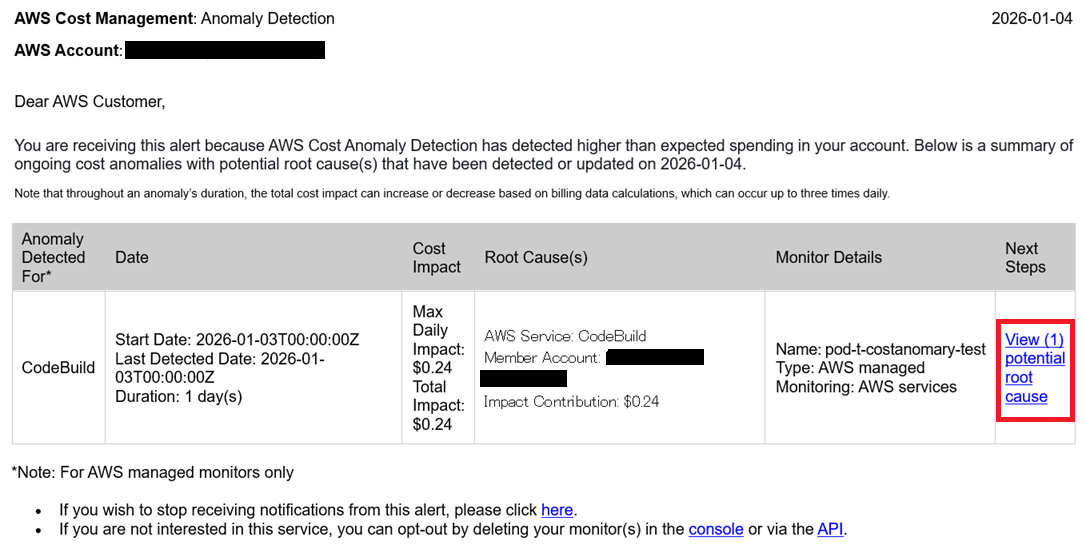Open the 'console' link to delete monitors
The image size is (1086, 549).
716,529
